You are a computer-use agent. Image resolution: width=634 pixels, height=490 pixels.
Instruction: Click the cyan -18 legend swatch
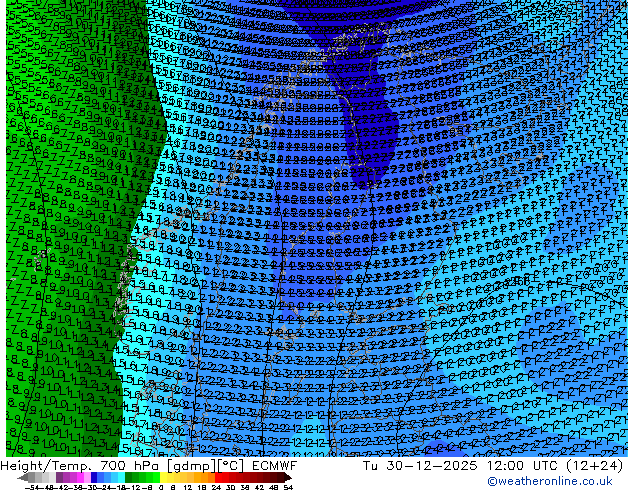coord(121,477)
